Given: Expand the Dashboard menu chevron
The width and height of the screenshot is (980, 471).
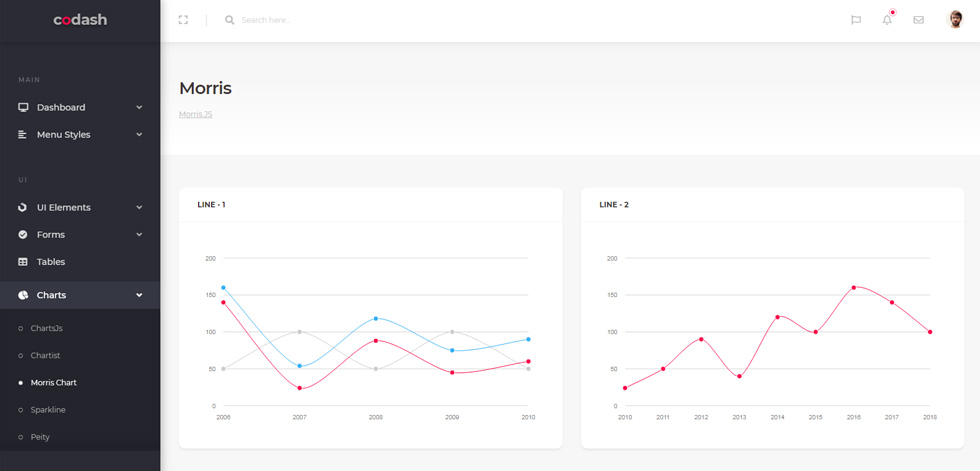Looking at the screenshot, I should coord(139,107).
